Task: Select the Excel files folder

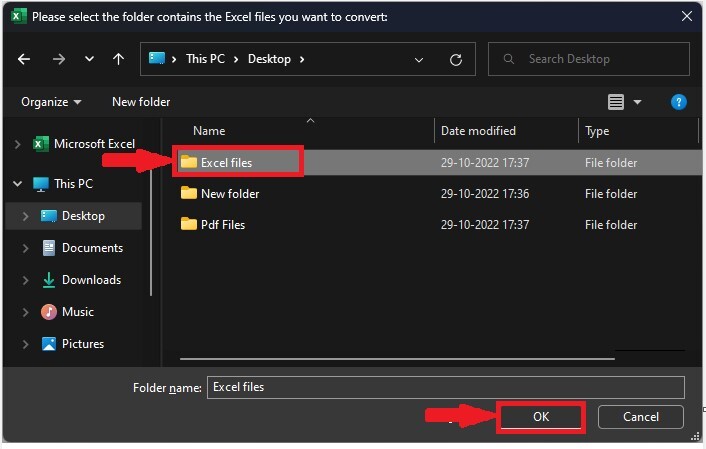Action: [x=226, y=163]
